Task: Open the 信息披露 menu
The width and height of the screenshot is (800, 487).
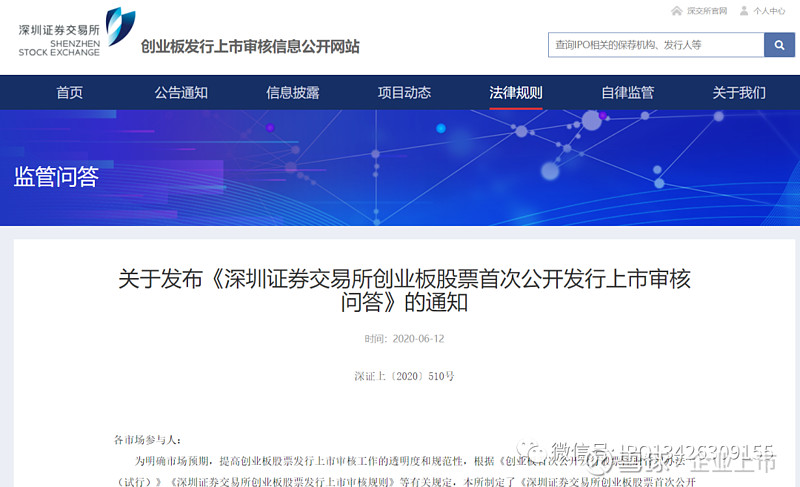Action: tap(293, 93)
